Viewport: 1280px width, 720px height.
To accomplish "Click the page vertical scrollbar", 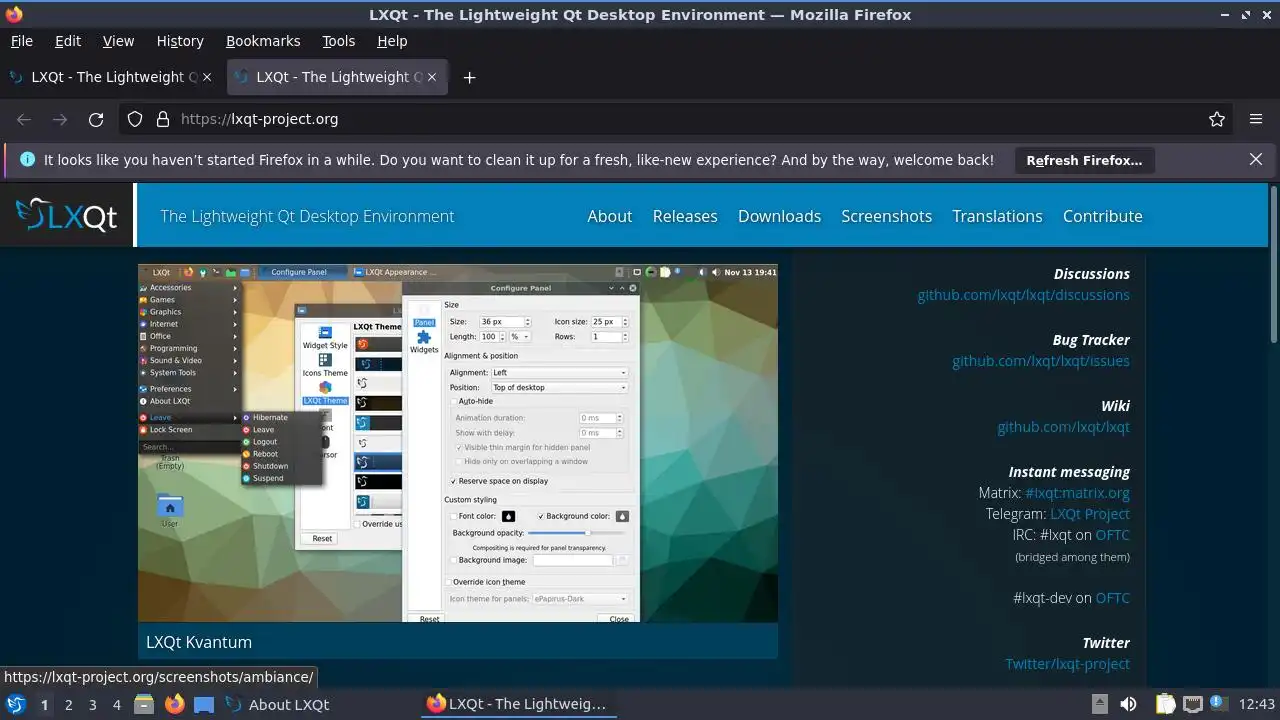I will [x=1273, y=265].
